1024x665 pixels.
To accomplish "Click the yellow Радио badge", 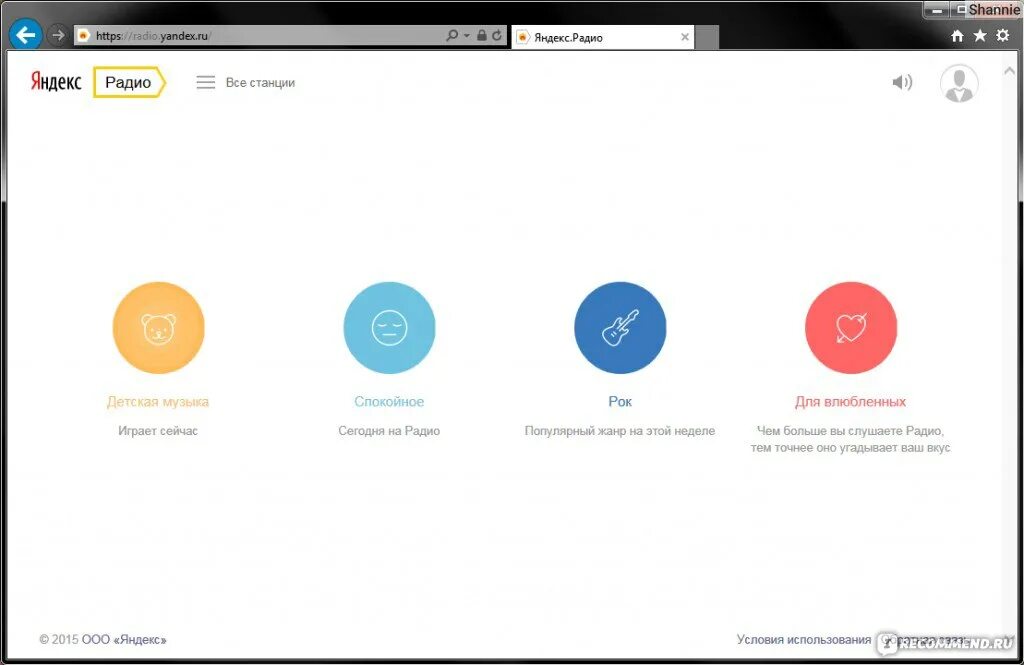I will click(x=129, y=82).
